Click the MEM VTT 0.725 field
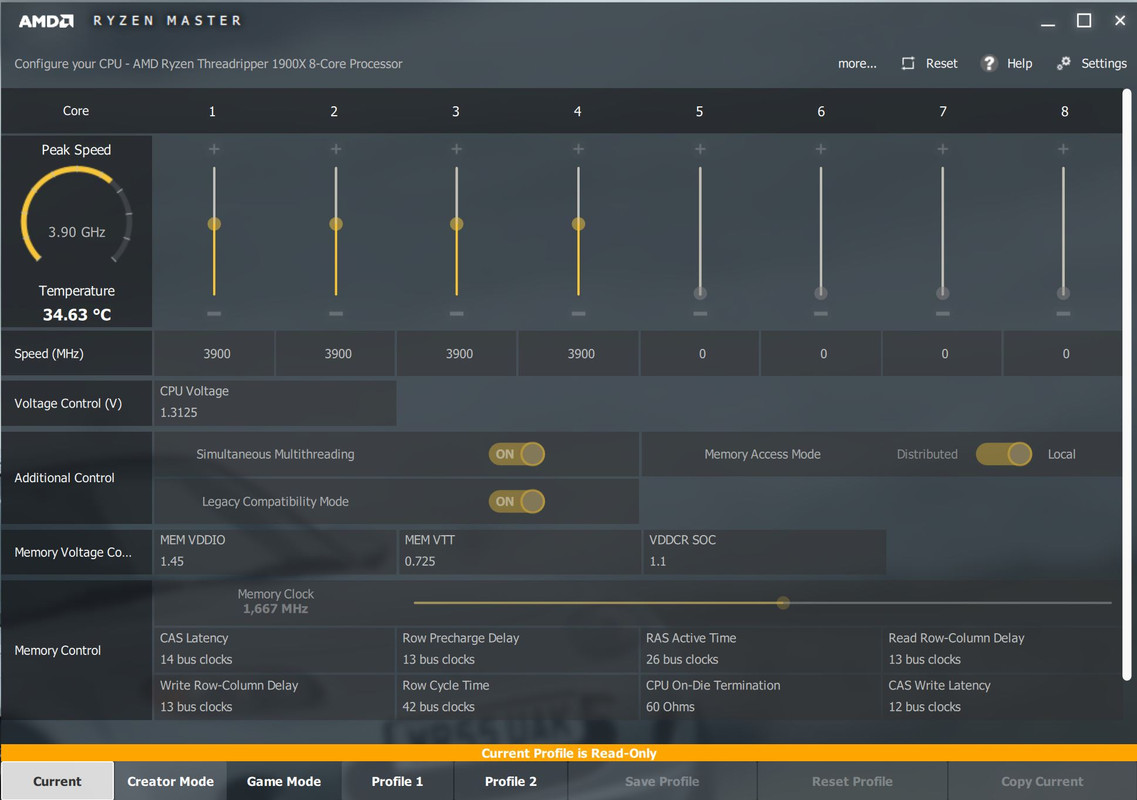Screen dimensions: 1137x800 (x=519, y=551)
